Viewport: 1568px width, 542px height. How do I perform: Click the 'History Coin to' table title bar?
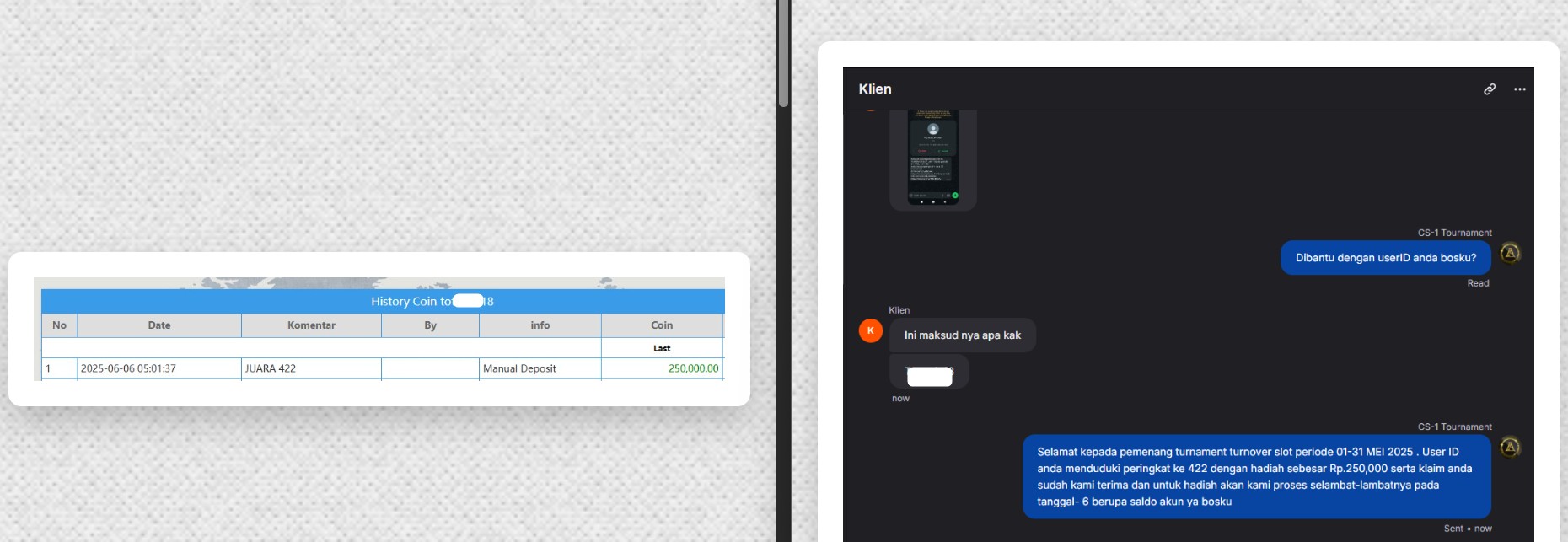click(x=383, y=301)
